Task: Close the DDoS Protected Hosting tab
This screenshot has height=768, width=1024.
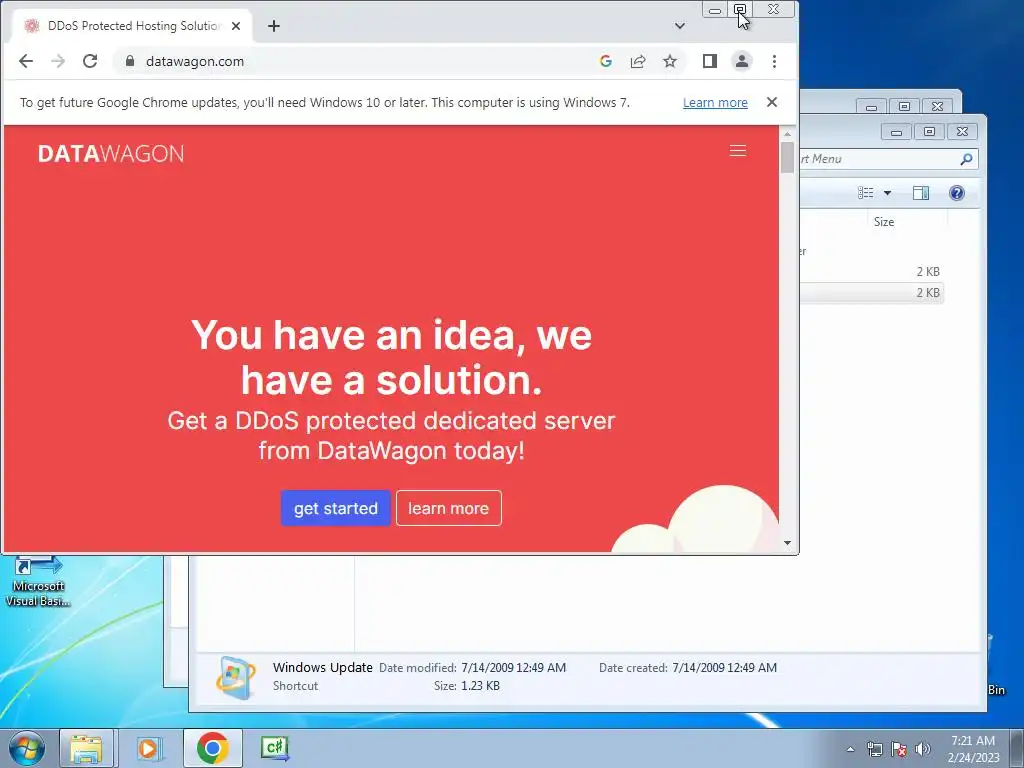Action: (x=236, y=26)
